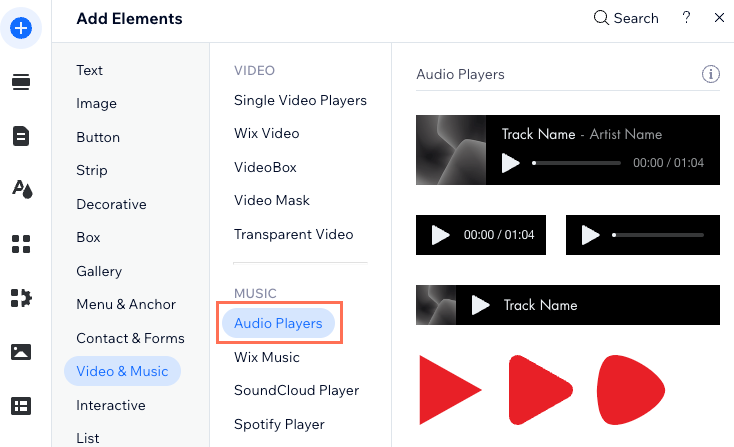Select the Audio Players menu item
This screenshot has height=447, width=734.
279,323
